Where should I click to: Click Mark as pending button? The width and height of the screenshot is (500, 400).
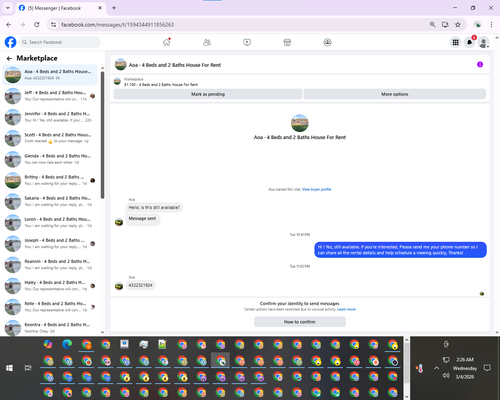point(208,94)
